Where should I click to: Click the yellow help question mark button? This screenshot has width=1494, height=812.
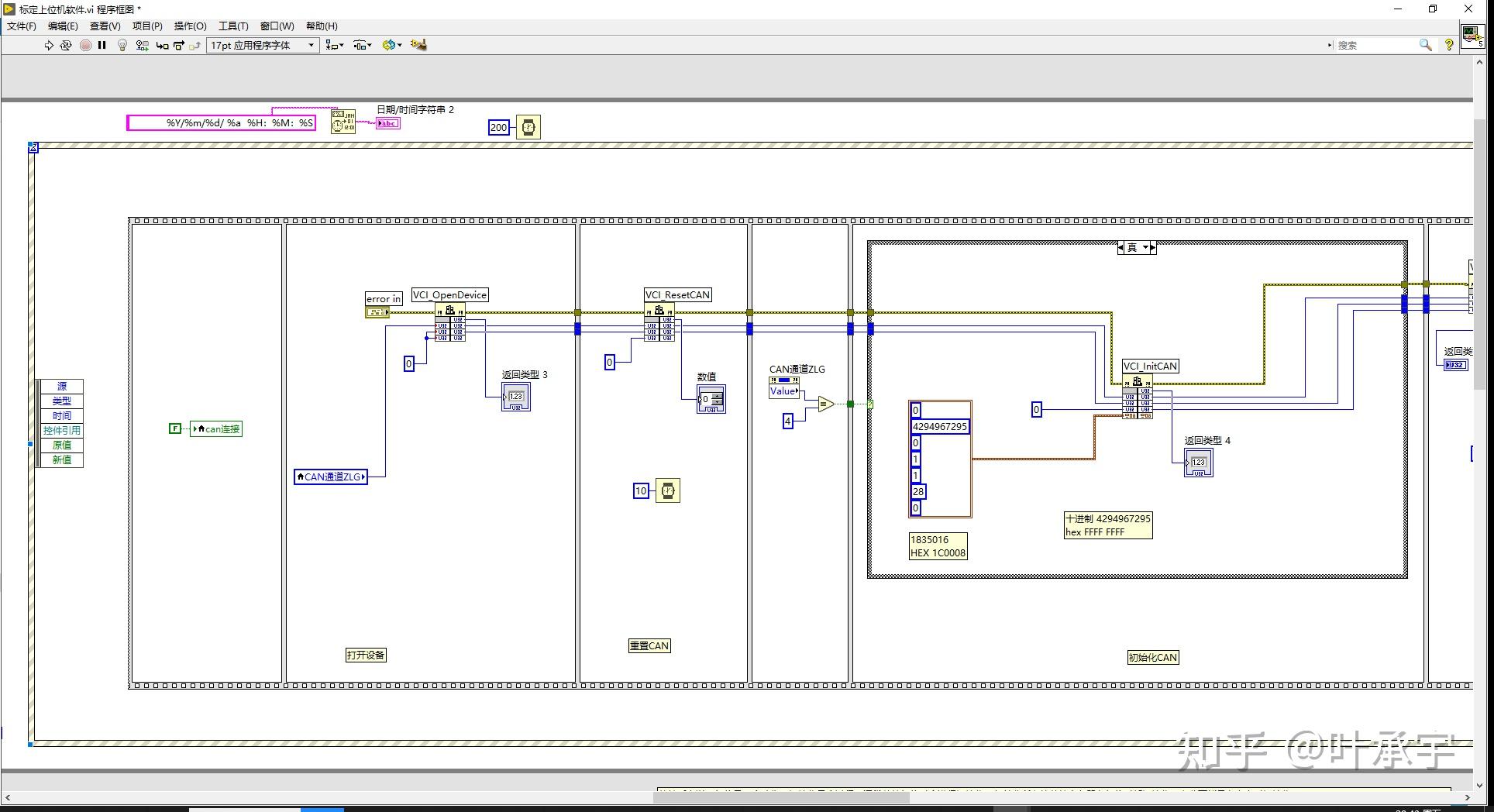click(1450, 45)
